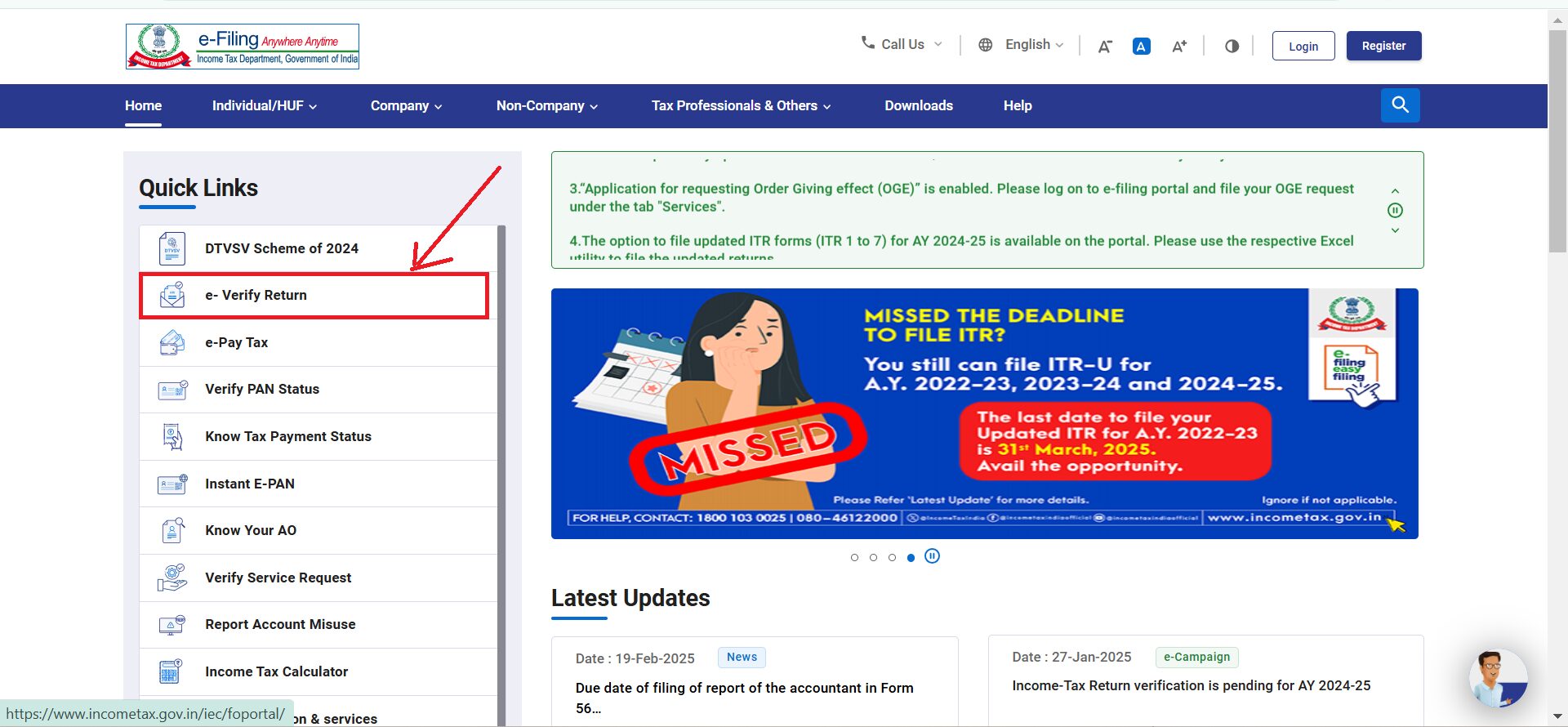The image size is (1568, 727).
Task: Click the e-Verify Return envelope icon
Action: 172,295
